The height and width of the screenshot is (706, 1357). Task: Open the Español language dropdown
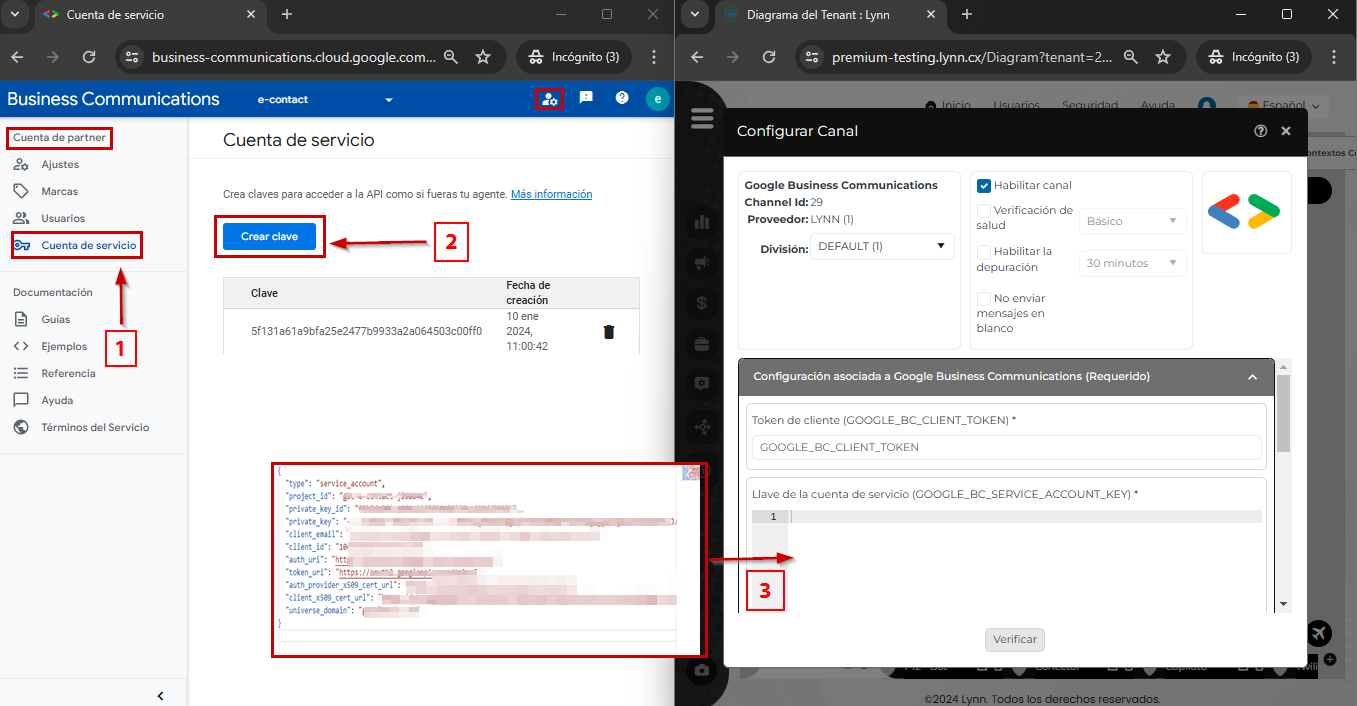tap(1283, 105)
